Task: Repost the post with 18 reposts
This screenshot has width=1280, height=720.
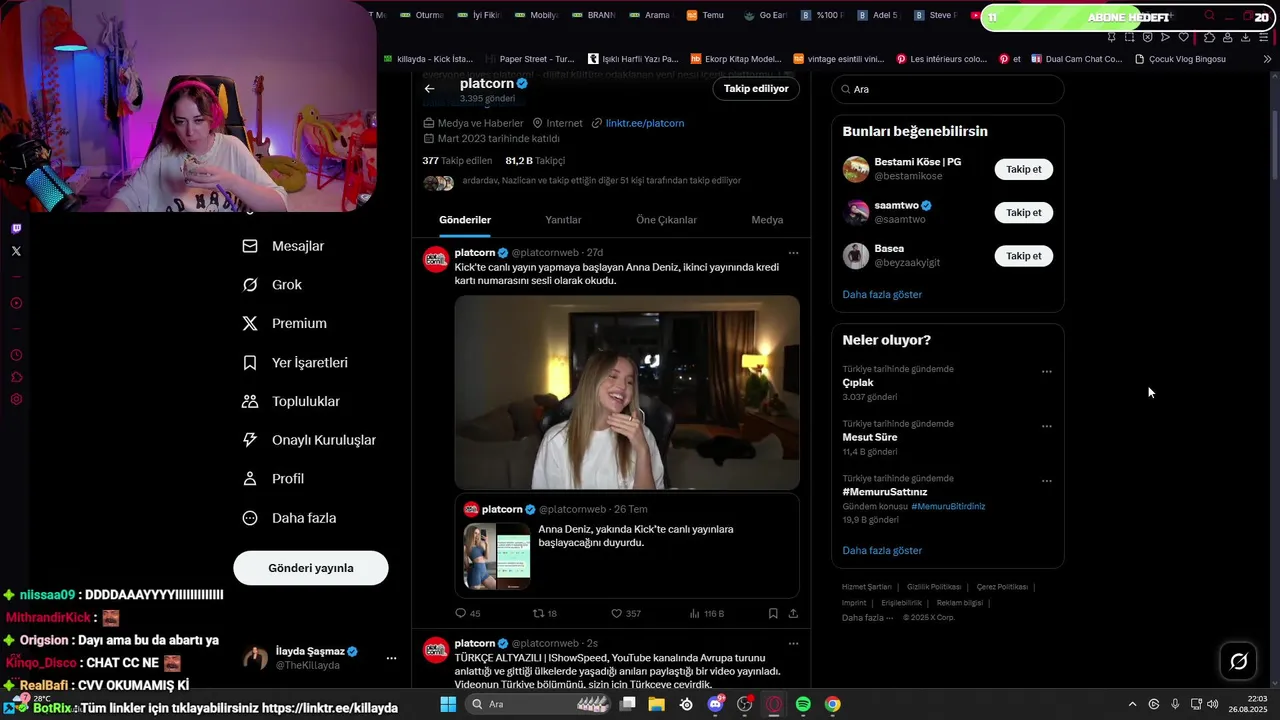Action: pyautogui.click(x=545, y=613)
